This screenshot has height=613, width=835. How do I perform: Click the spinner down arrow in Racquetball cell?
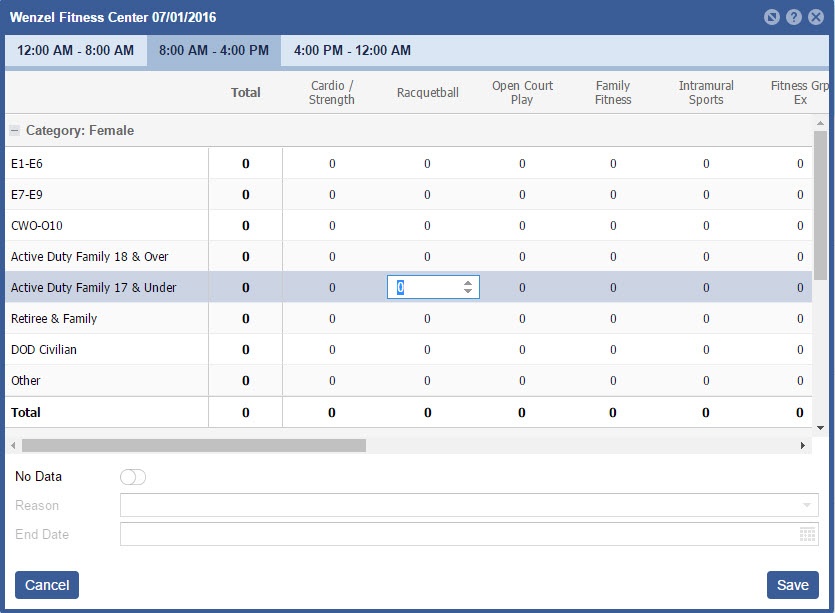(468, 292)
